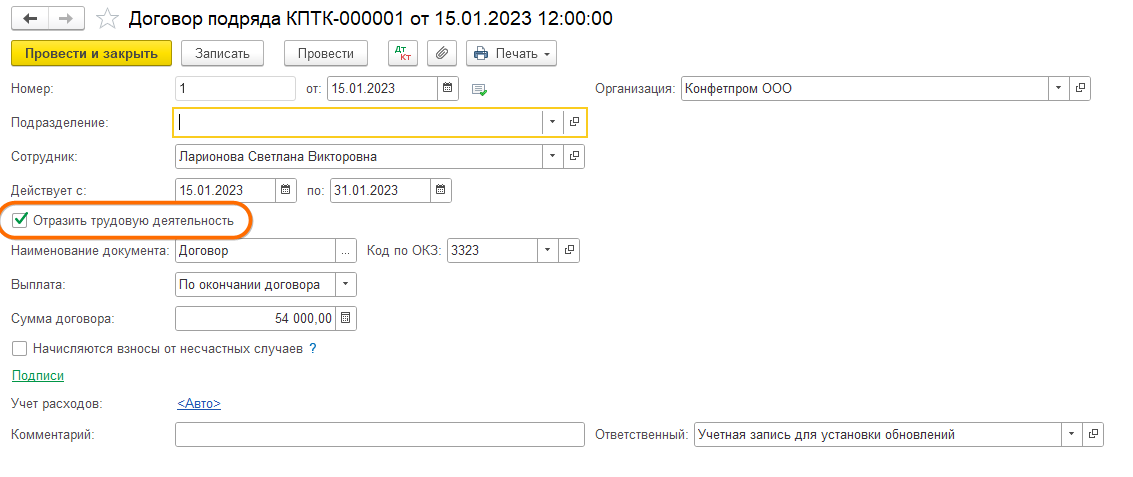Open Организация record with open-form icon

point(1080,88)
